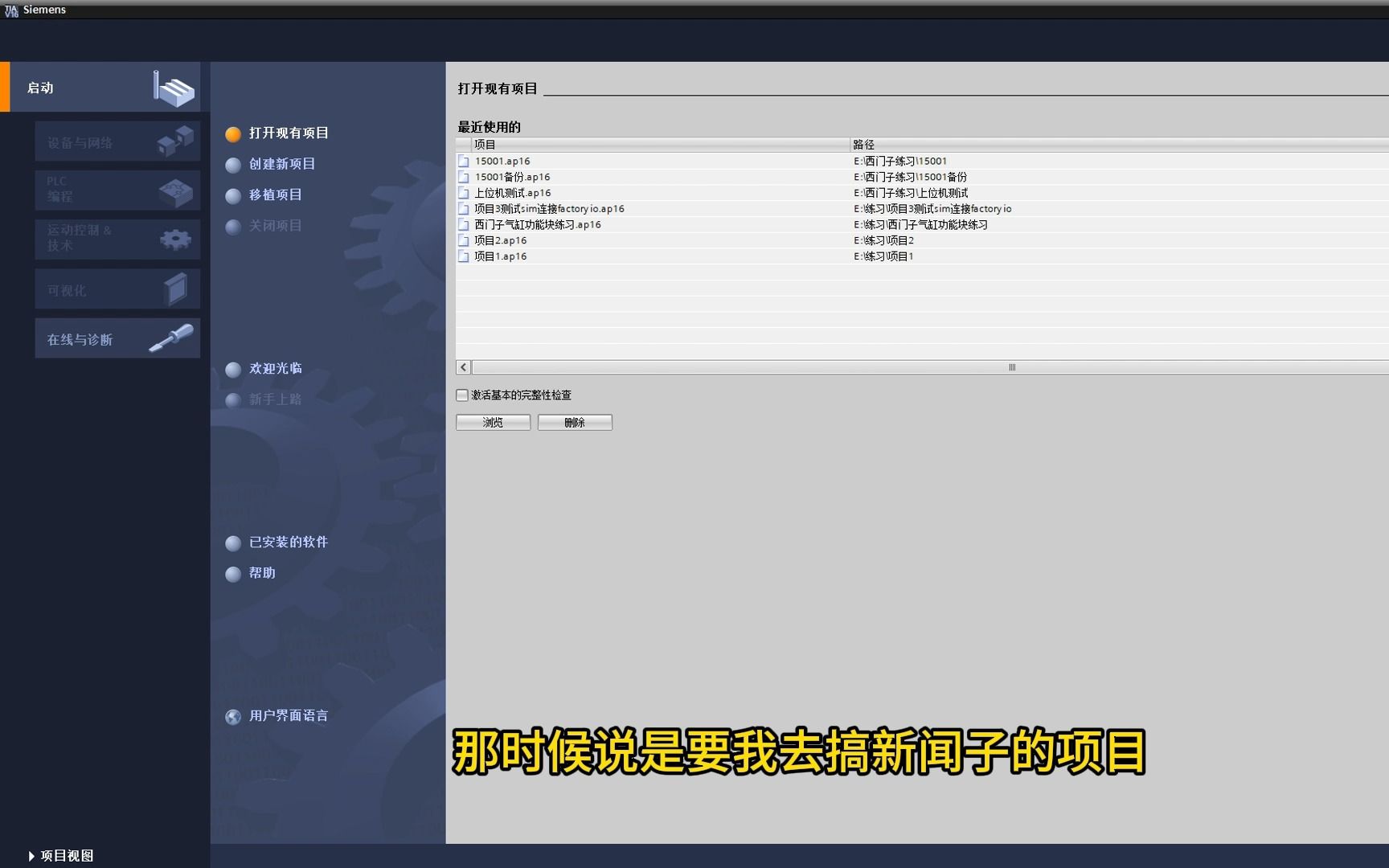Click the 关闭项目 link
This screenshot has width=1389, height=868.
(276, 226)
